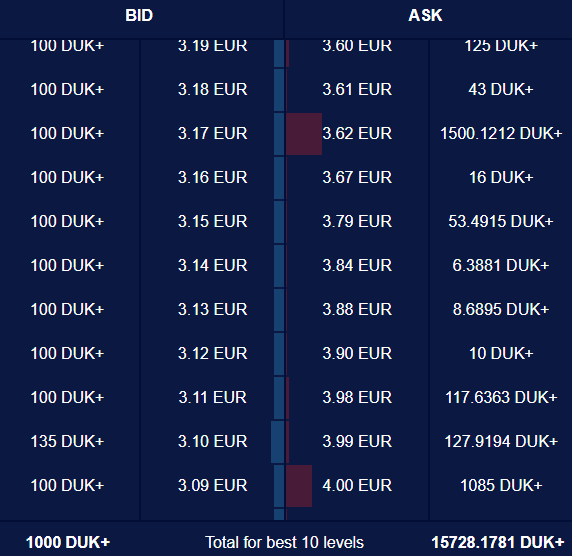Select the 4.00 EUR ask price

(357, 486)
